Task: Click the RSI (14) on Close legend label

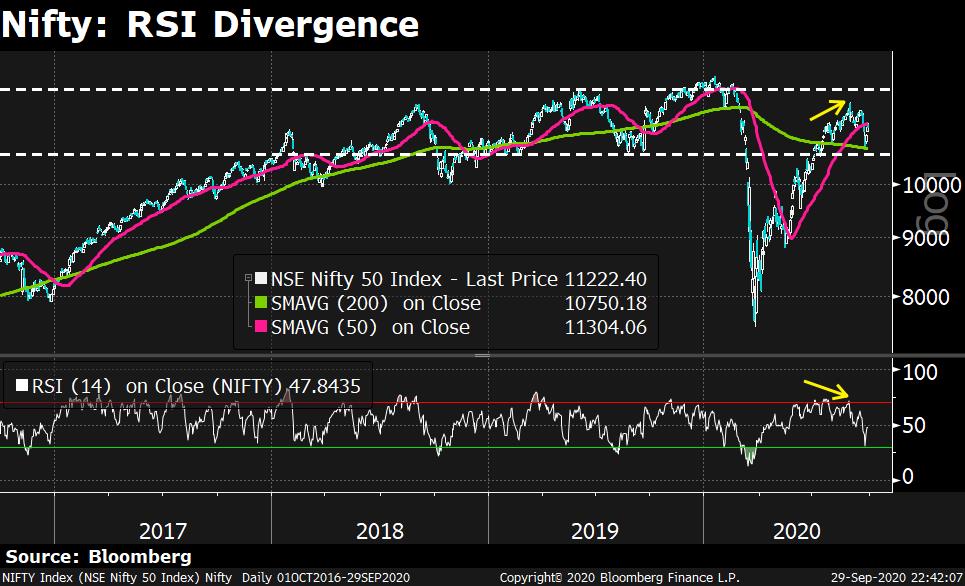Action: click(190, 383)
